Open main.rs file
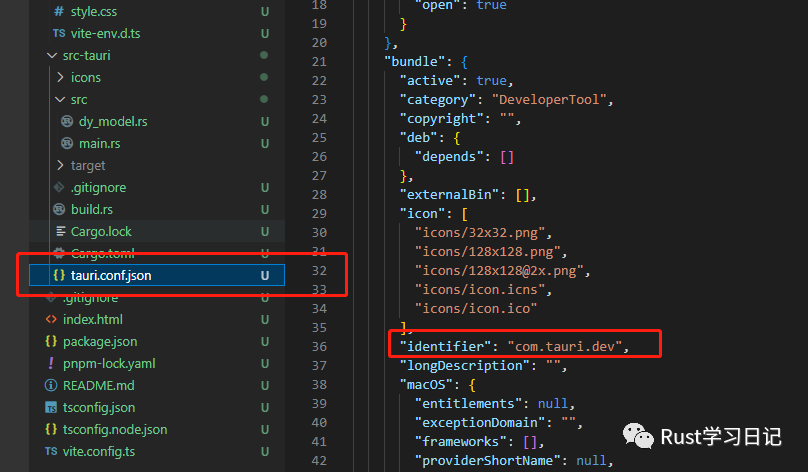The height and width of the screenshot is (472, 808). pyautogui.click(x=99, y=144)
